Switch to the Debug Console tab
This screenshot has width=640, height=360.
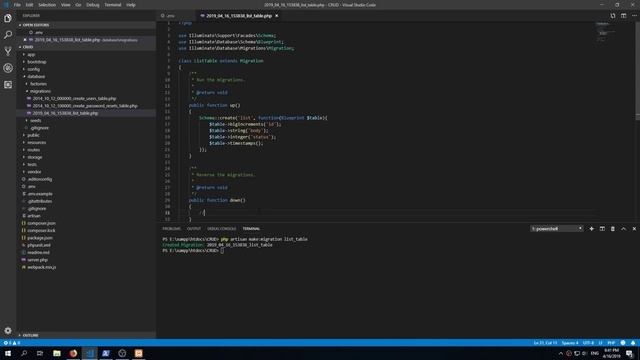pyautogui.click(x=222, y=229)
